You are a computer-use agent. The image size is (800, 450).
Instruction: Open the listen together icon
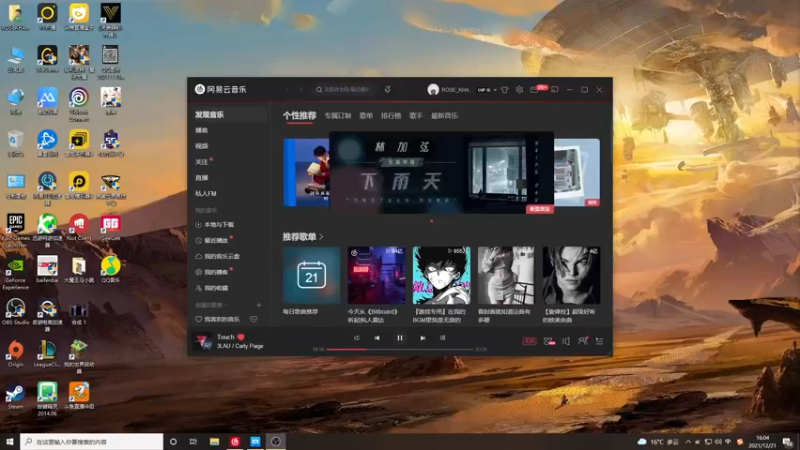click(583, 341)
